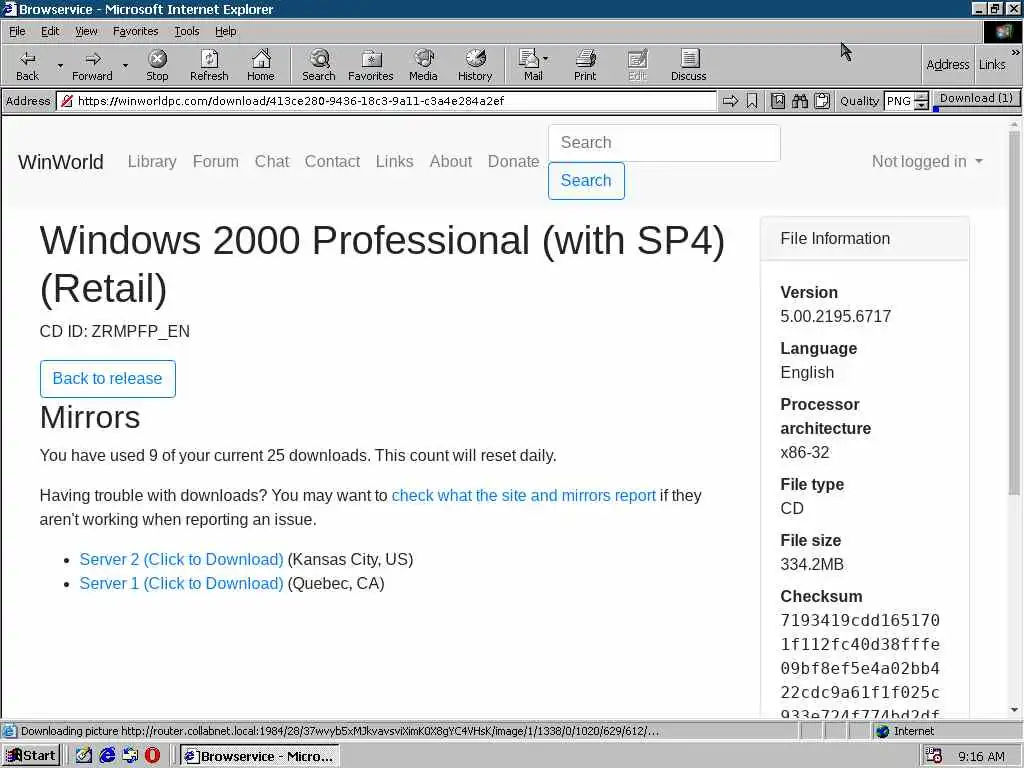Open the Library nav link
Screen dimensions: 1024x768
(x=152, y=161)
